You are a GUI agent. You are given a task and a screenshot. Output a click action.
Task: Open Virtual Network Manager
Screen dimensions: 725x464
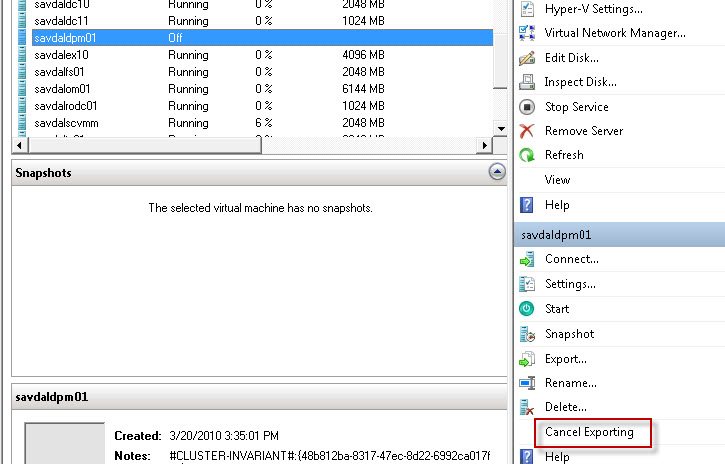point(615,33)
